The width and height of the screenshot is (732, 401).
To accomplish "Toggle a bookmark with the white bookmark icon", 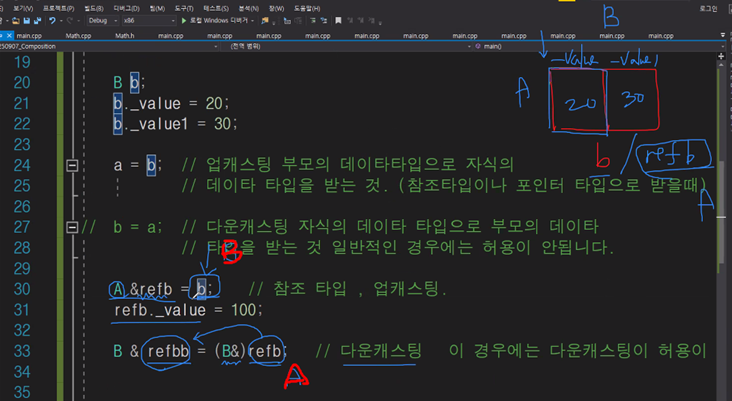I will (x=338, y=21).
